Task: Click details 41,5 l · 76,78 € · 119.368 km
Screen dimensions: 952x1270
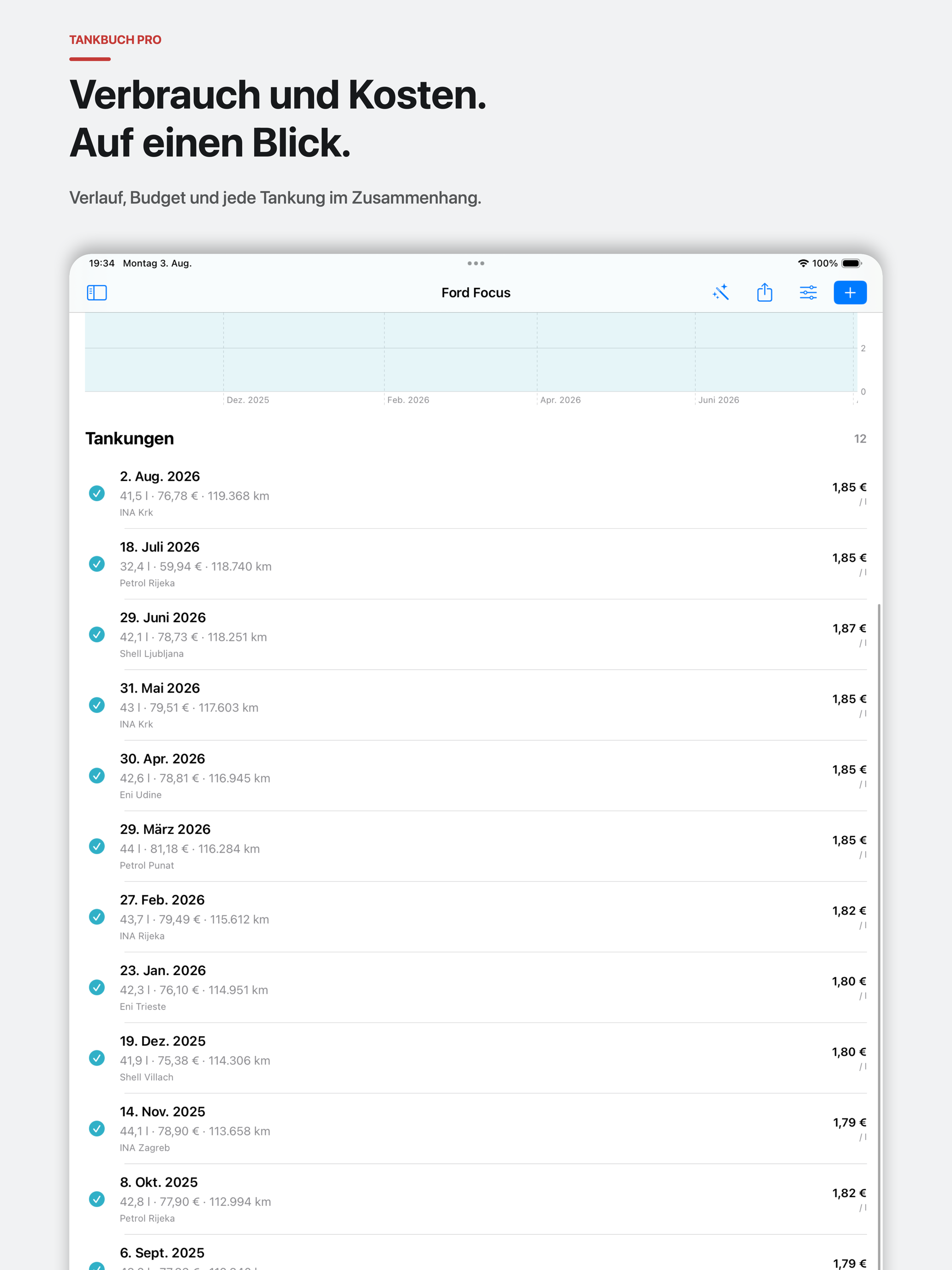Action: click(x=195, y=496)
